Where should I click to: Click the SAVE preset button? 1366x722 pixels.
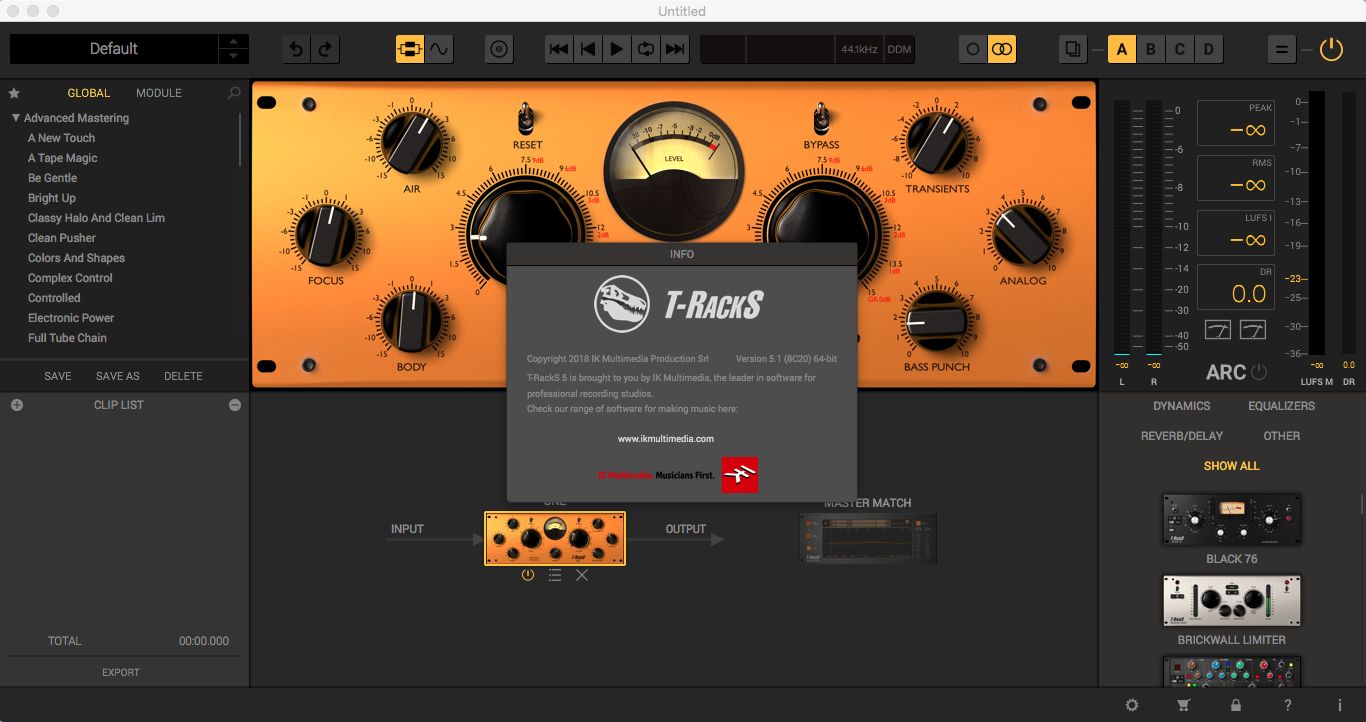[58, 376]
